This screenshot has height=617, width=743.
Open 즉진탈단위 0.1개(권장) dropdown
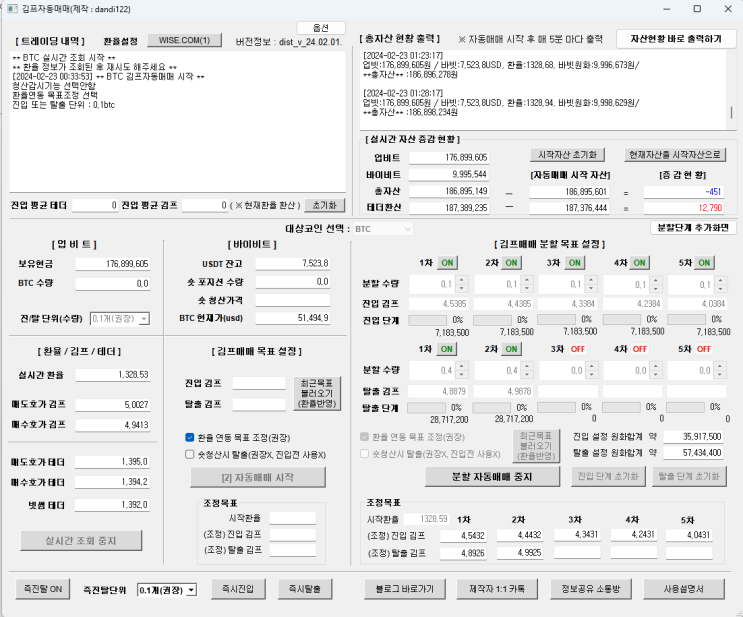coord(167,590)
